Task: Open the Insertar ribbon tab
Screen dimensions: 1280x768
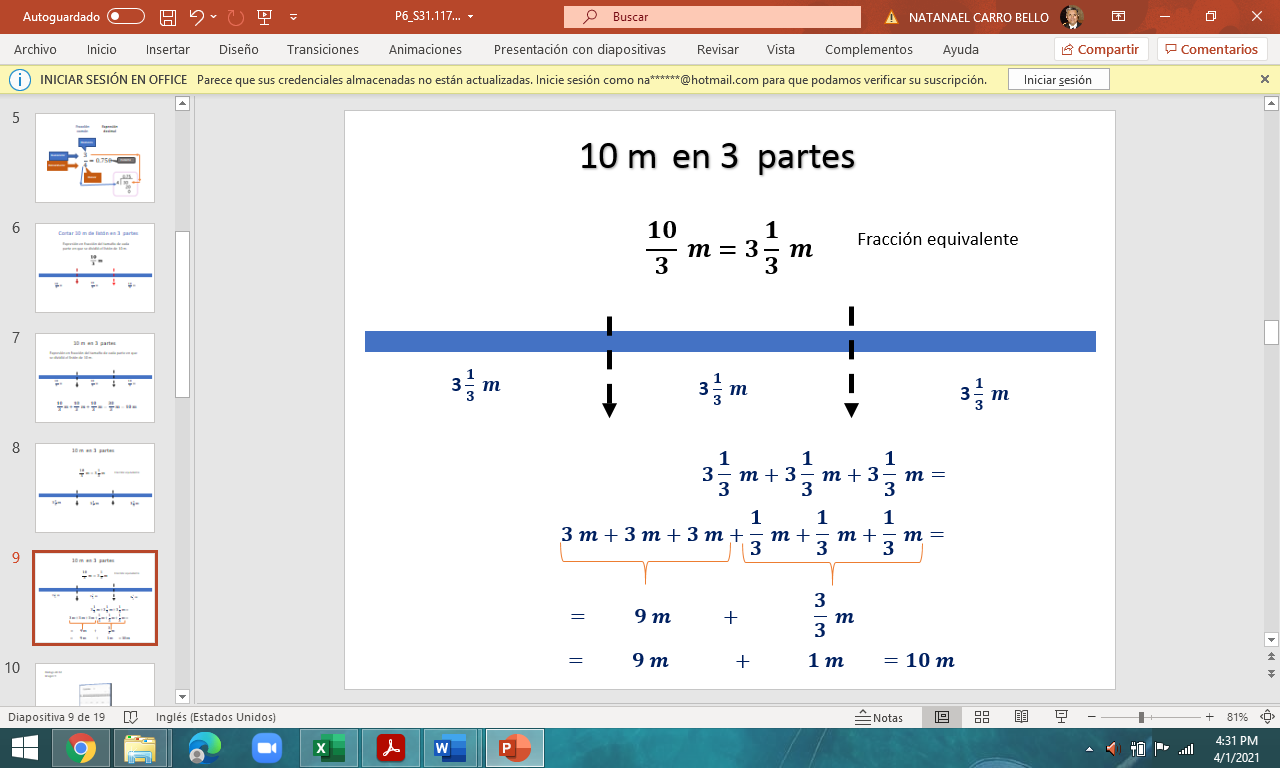Action: (167, 49)
